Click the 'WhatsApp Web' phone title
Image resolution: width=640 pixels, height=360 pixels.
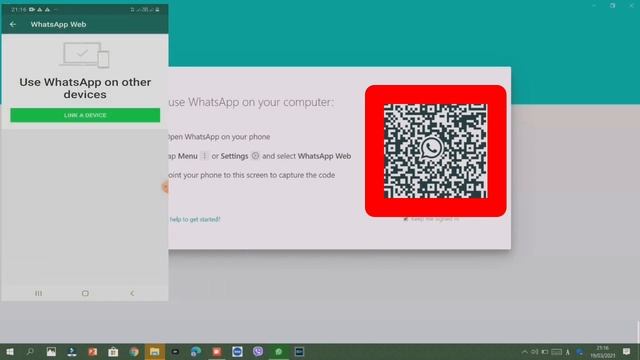coord(58,24)
